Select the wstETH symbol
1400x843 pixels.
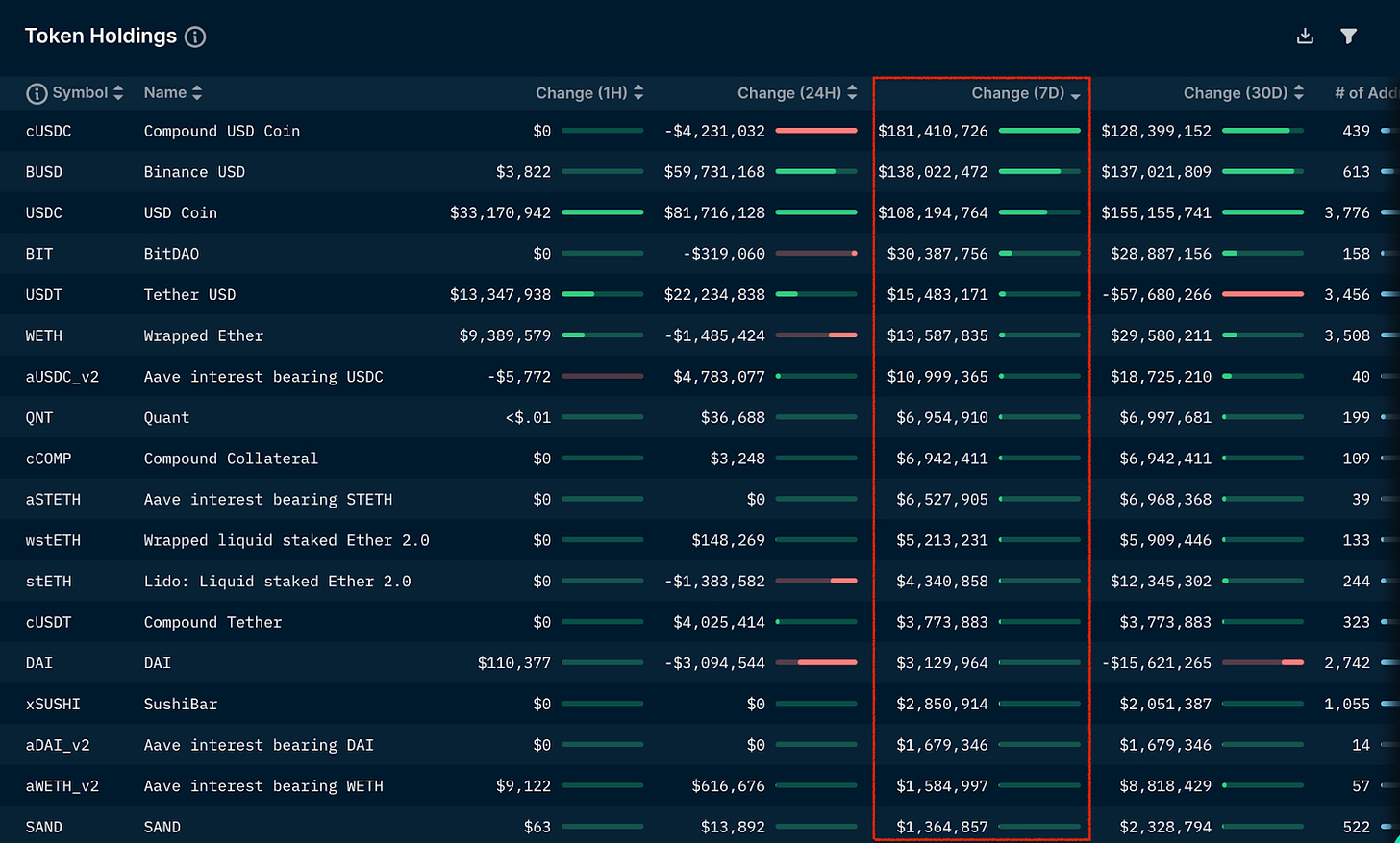tap(54, 540)
